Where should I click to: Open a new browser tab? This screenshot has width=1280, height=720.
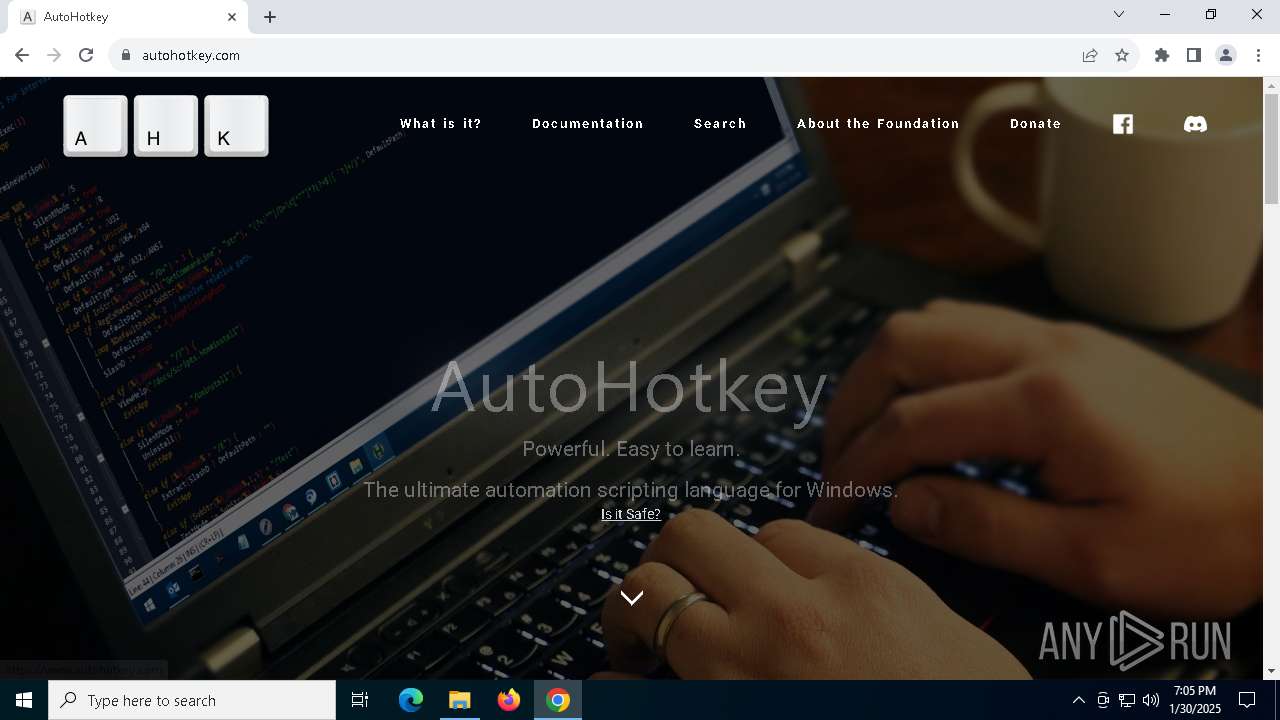tap(270, 17)
